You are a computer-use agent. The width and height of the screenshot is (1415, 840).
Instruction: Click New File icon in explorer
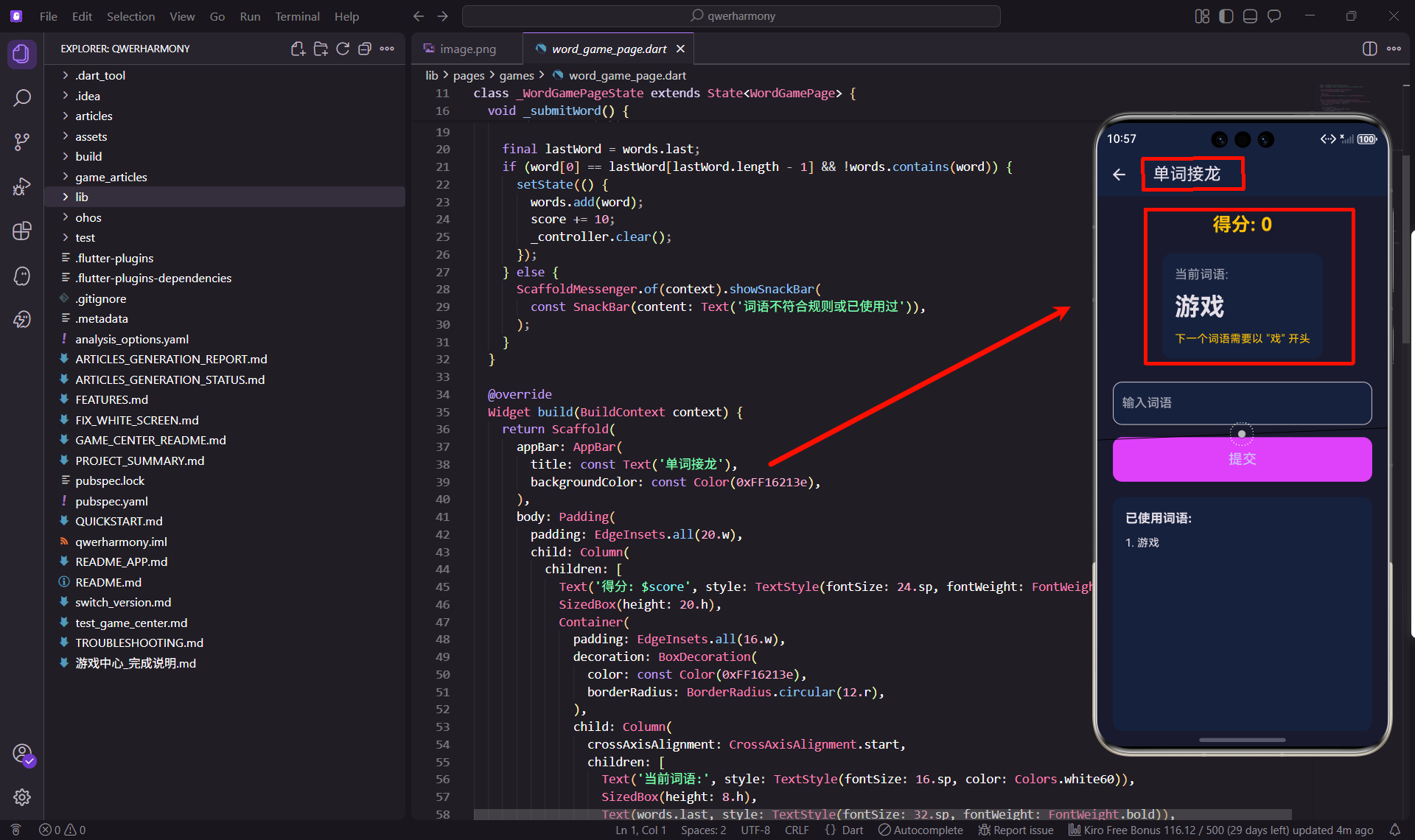coord(298,49)
